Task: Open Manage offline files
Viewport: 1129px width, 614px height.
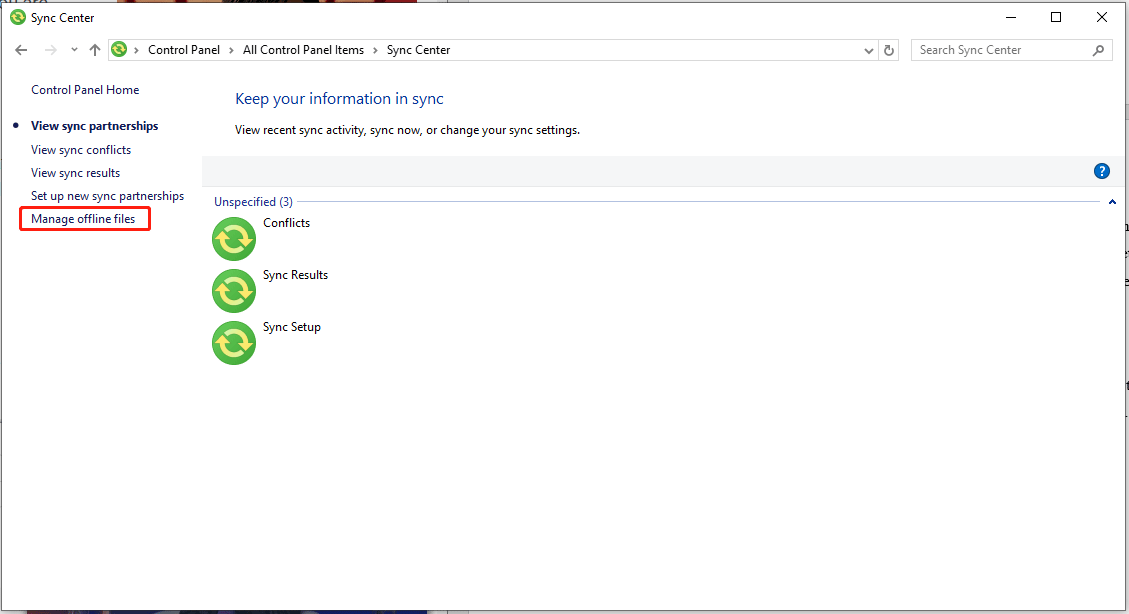Action: (x=83, y=219)
